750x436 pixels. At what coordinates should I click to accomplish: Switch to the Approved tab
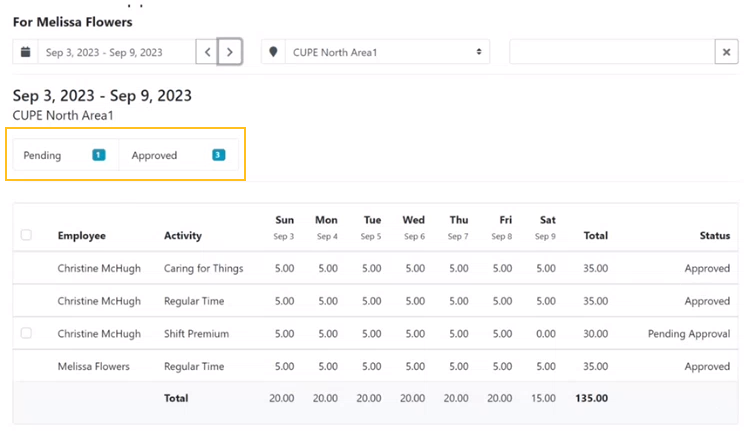[154, 155]
